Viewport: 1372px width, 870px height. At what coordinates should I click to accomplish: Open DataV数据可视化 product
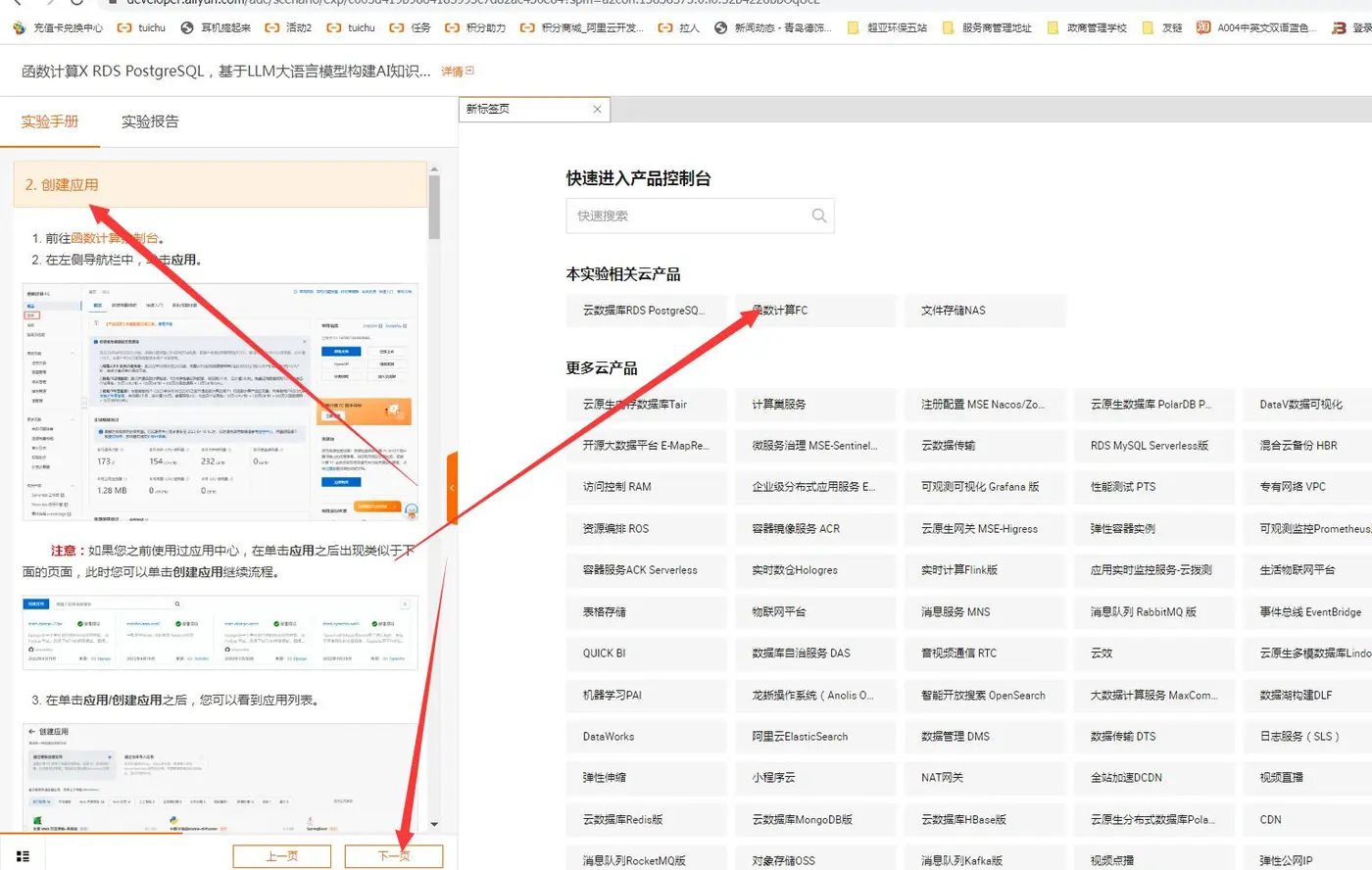[1308, 405]
